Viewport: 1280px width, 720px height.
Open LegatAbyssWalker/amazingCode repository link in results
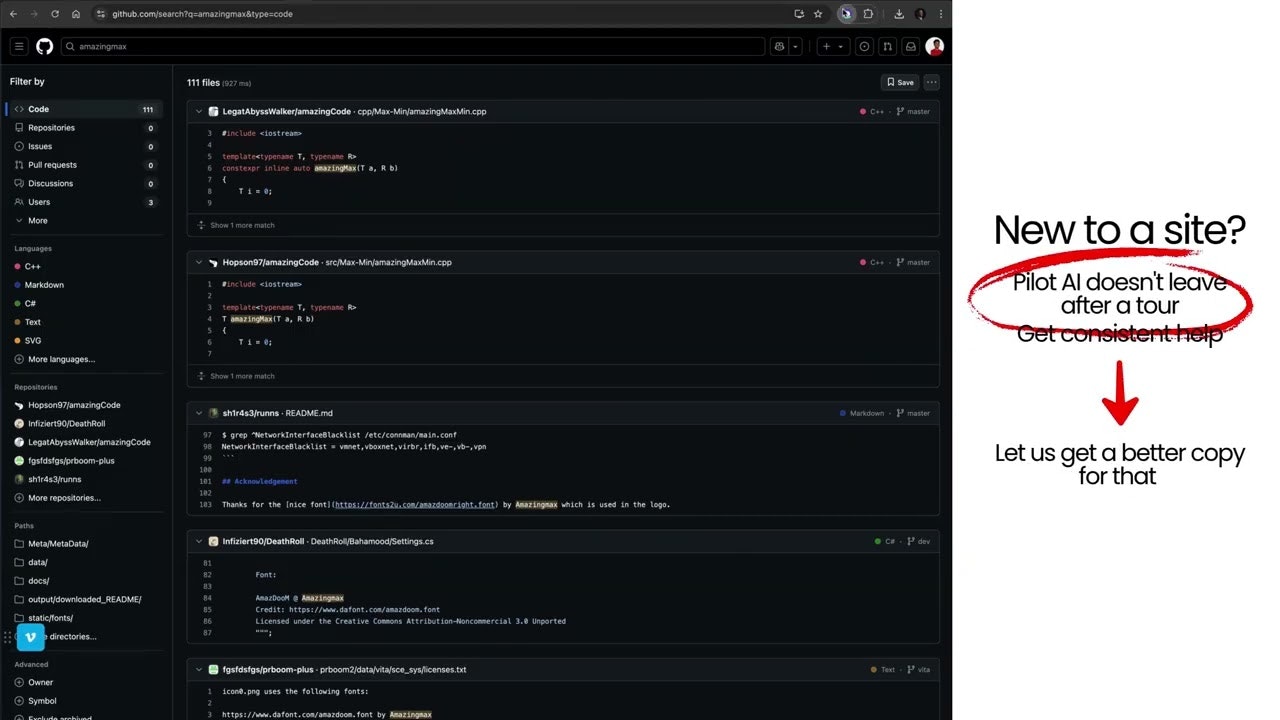(287, 112)
